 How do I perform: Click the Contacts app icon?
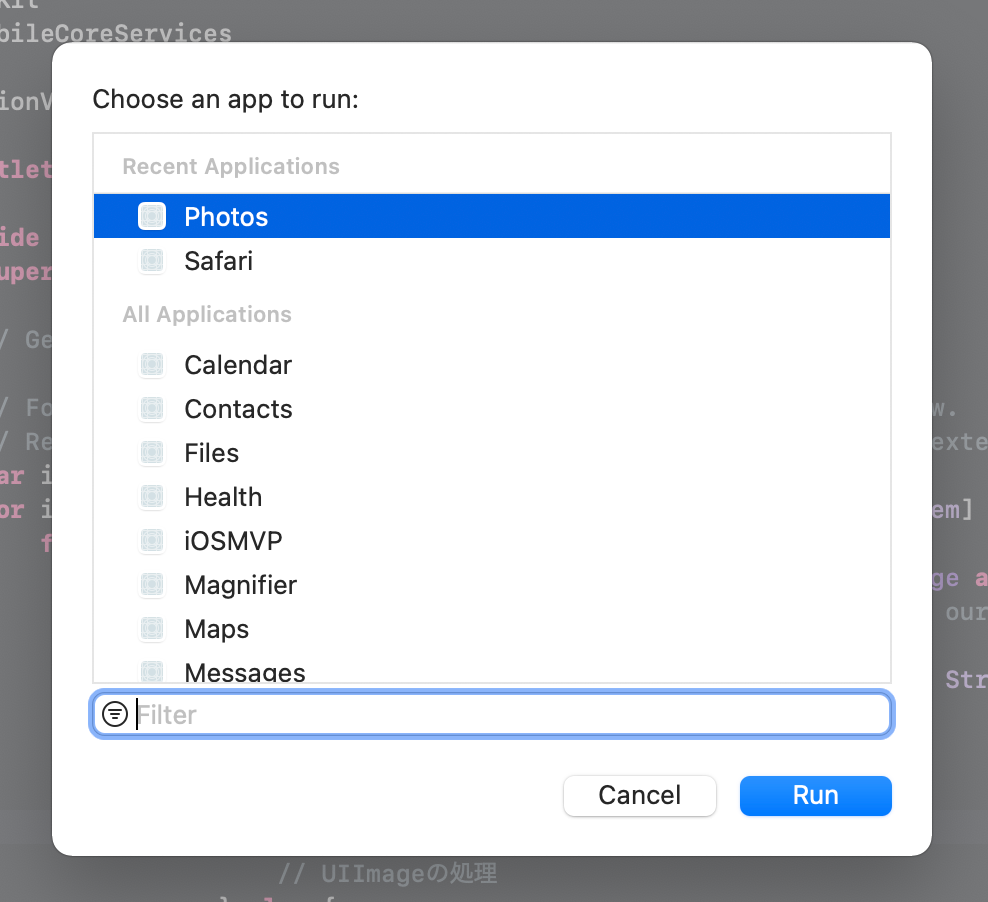[152, 408]
